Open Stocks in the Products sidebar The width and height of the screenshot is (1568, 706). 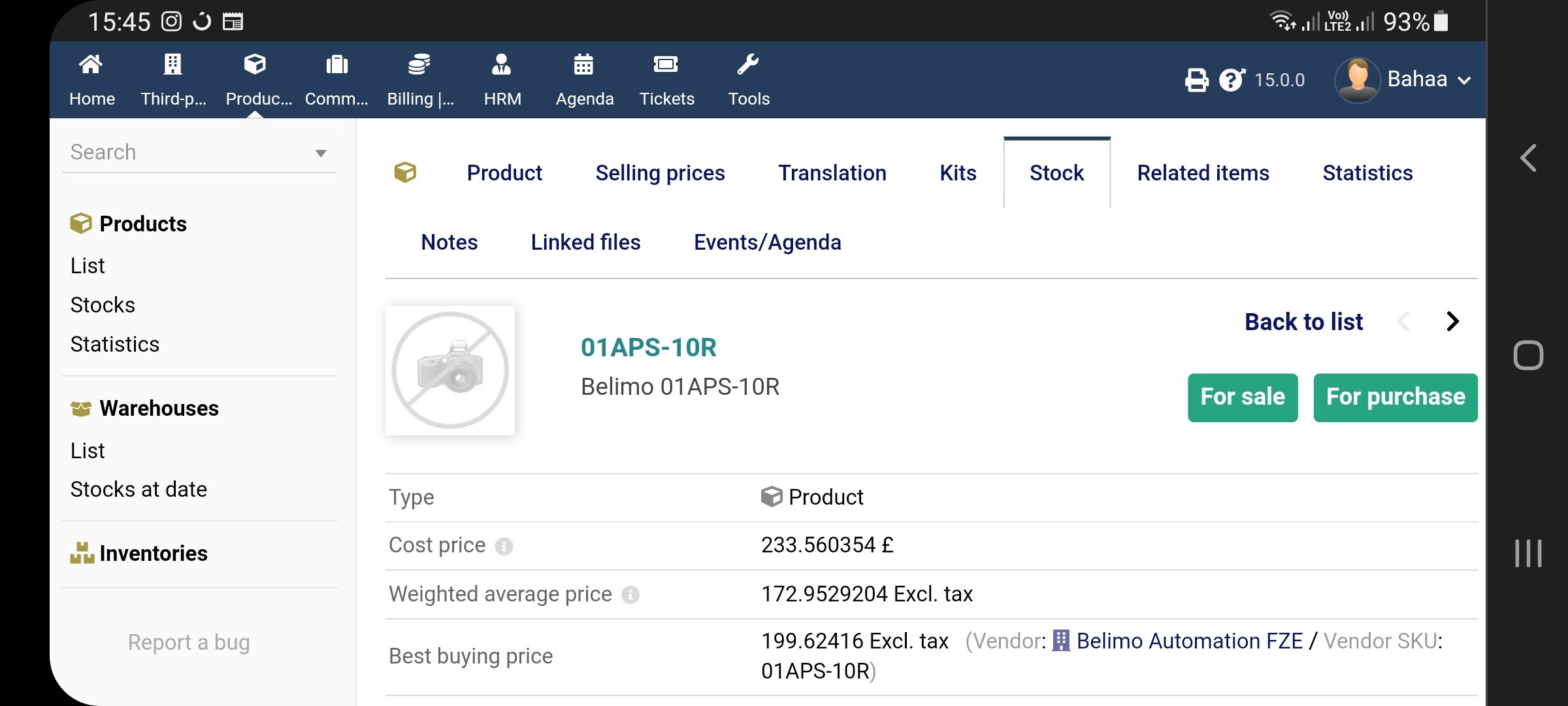click(x=103, y=305)
